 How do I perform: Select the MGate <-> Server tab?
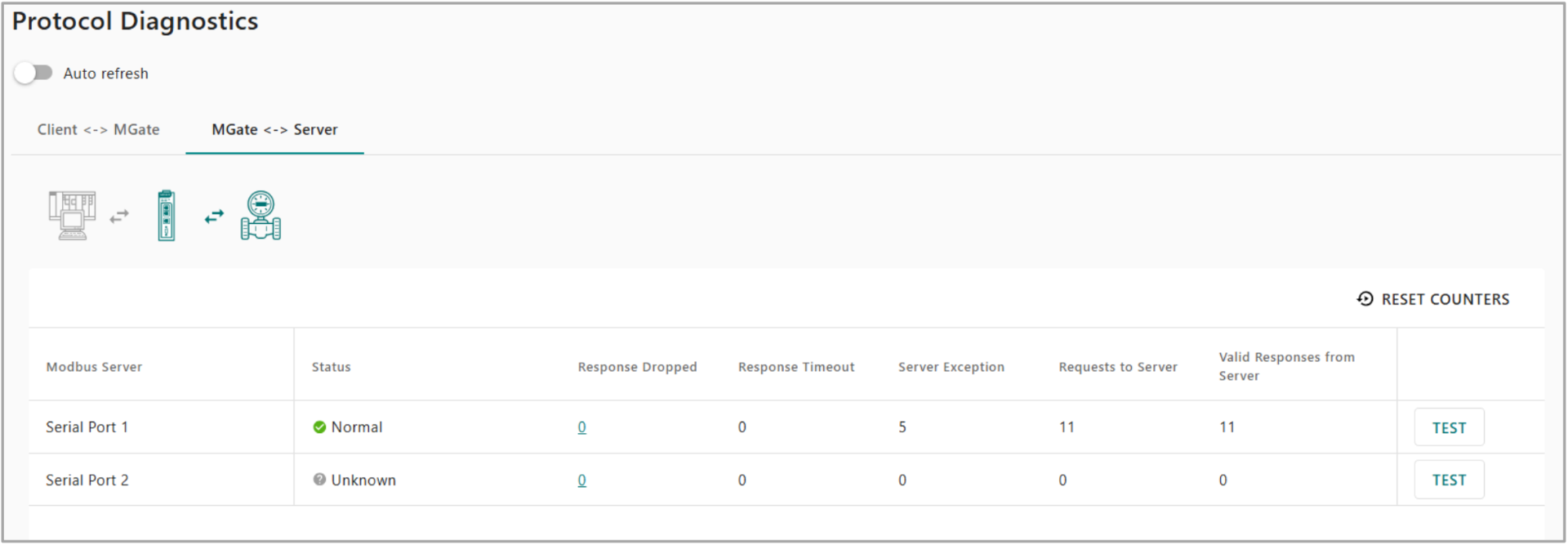[x=274, y=130]
